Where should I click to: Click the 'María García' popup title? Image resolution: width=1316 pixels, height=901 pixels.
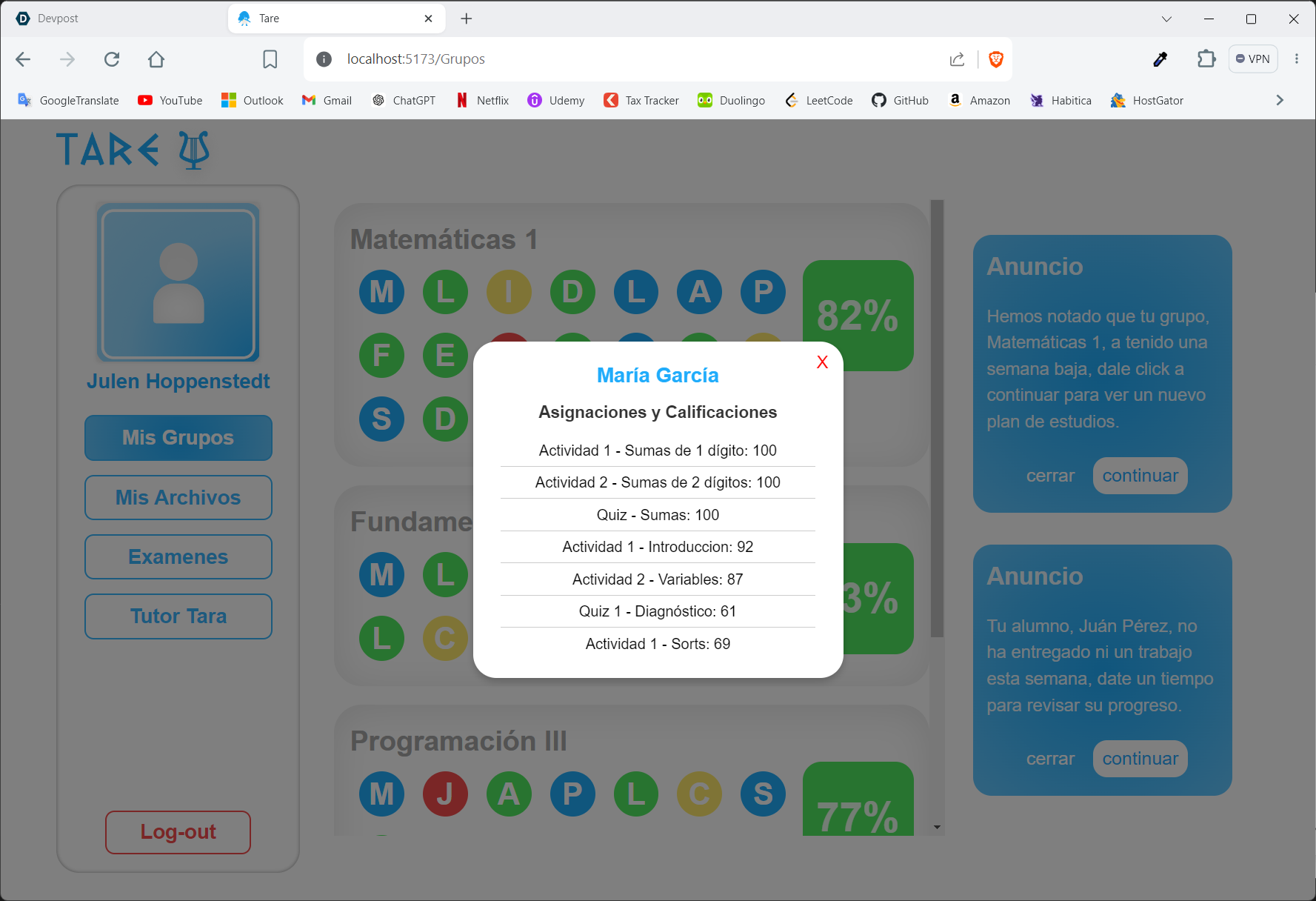pos(658,376)
